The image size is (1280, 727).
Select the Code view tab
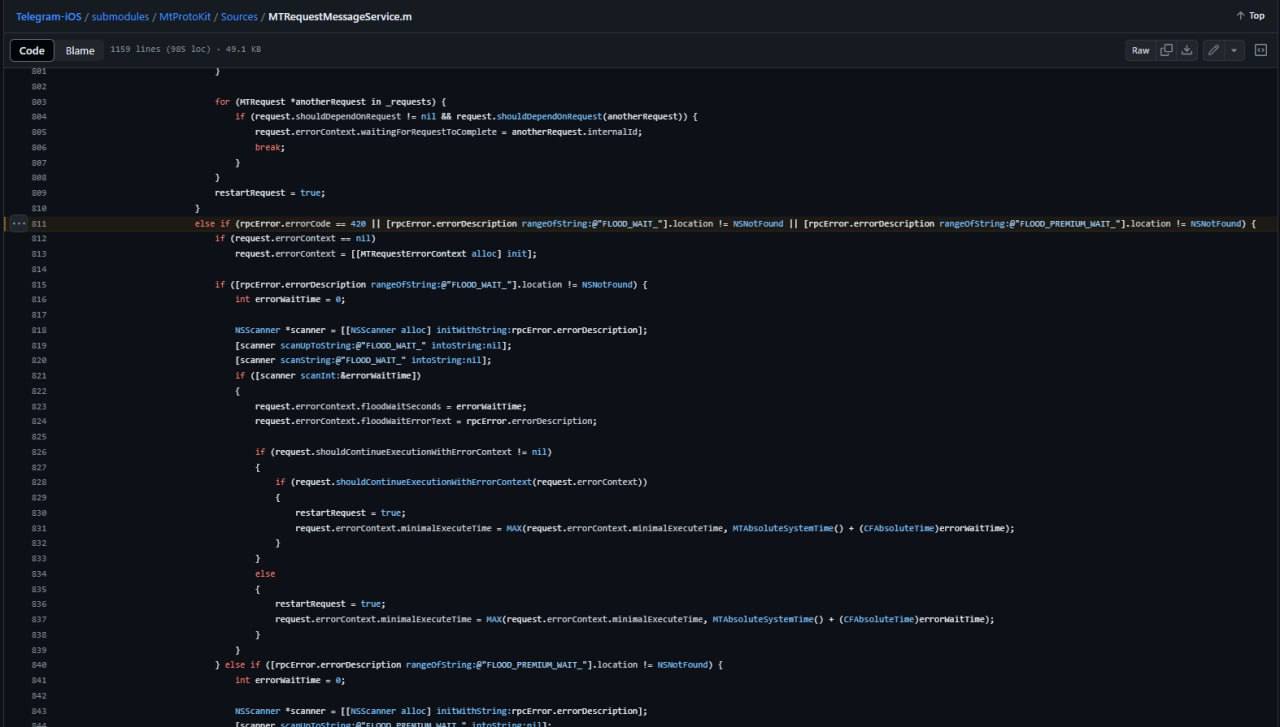pos(32,50)
